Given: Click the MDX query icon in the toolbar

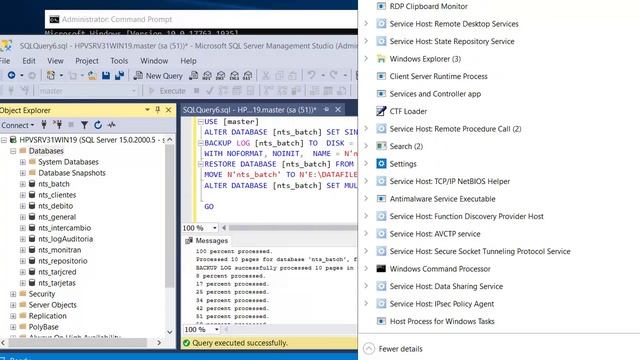Looking at the screenshot, I should point(207,76).
